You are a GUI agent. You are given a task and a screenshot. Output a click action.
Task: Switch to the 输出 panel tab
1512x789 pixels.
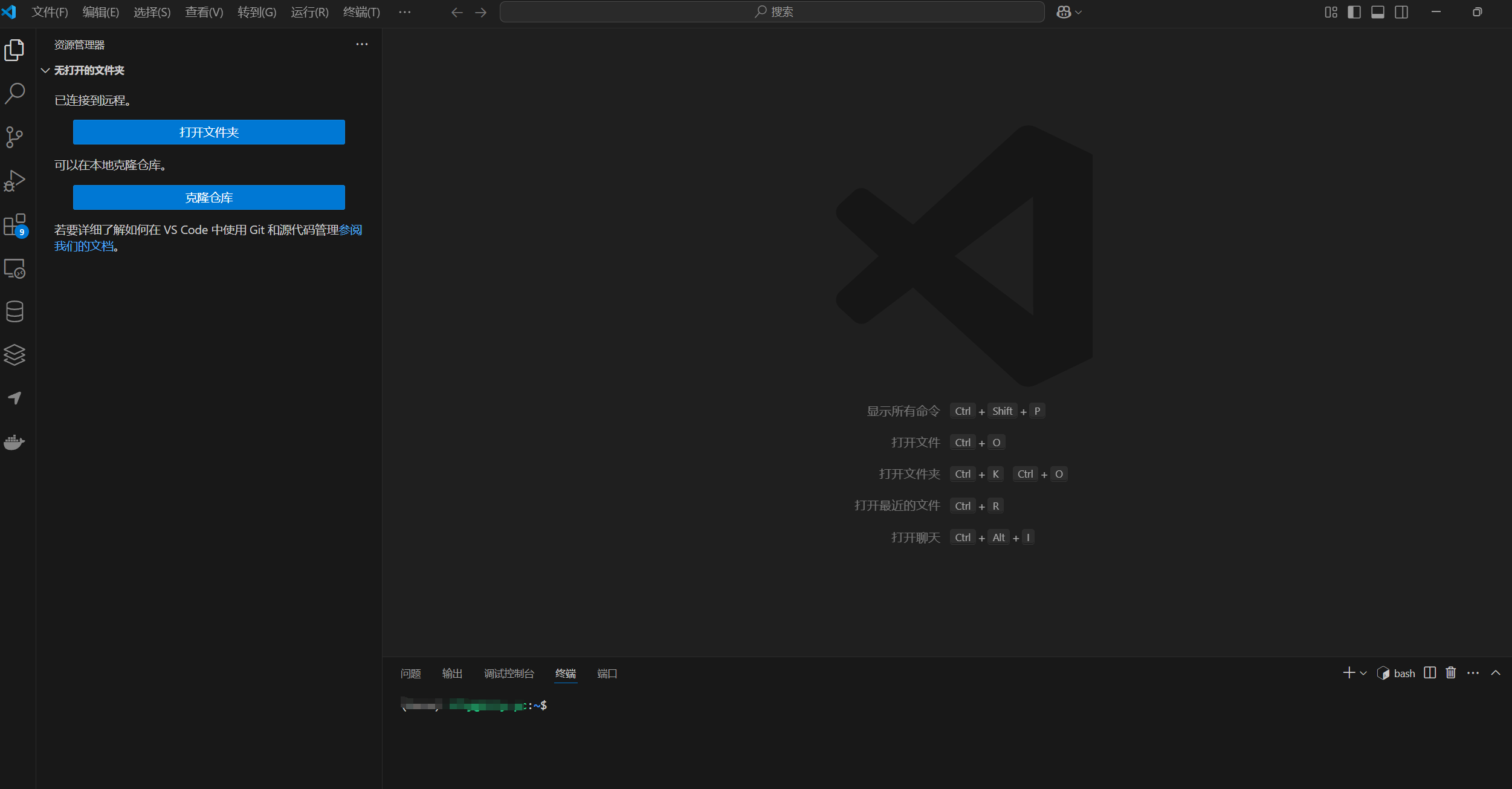[x=452, y=674]
